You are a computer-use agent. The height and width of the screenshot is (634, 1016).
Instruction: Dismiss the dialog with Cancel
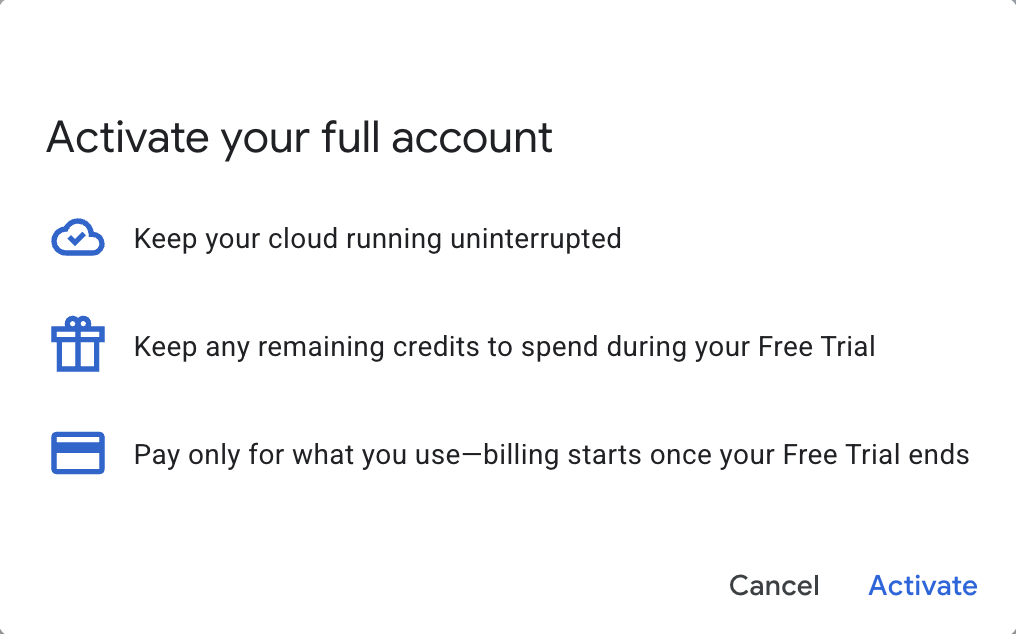pos(774,585)
